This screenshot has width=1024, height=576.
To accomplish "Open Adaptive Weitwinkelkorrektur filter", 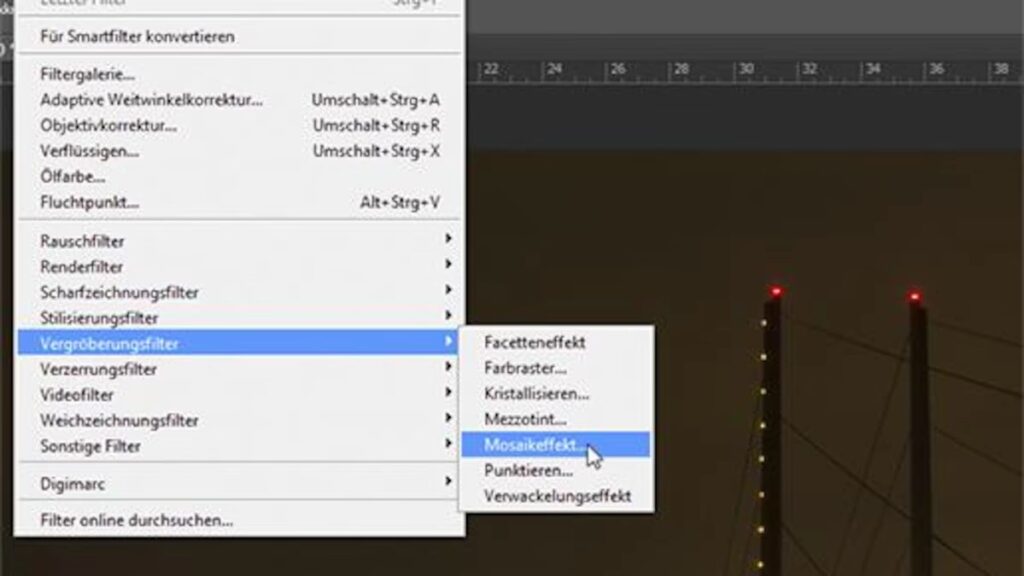I will pos(151,100).
